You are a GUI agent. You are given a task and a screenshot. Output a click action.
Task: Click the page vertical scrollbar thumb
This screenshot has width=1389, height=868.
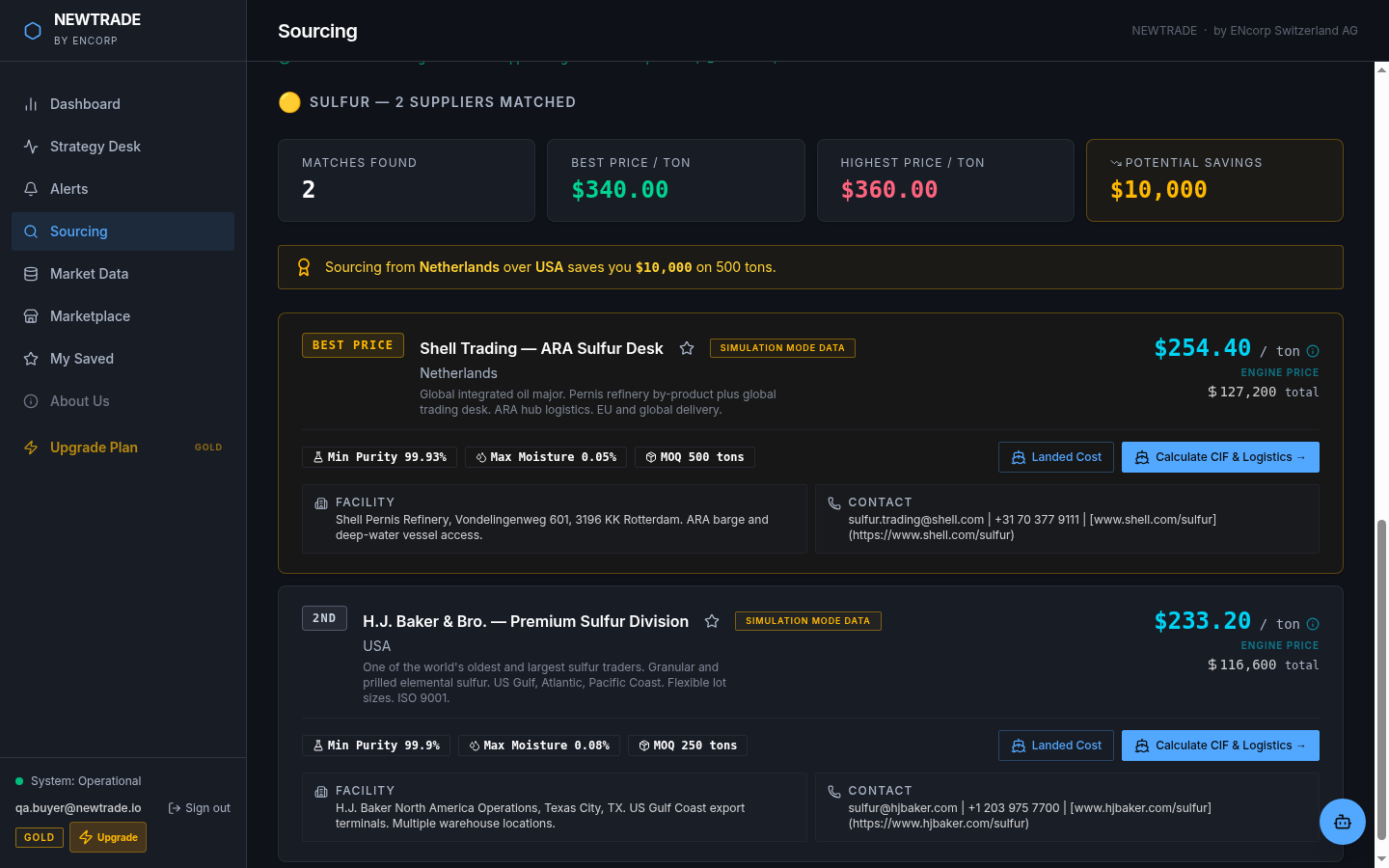[x=1381, y=680]
